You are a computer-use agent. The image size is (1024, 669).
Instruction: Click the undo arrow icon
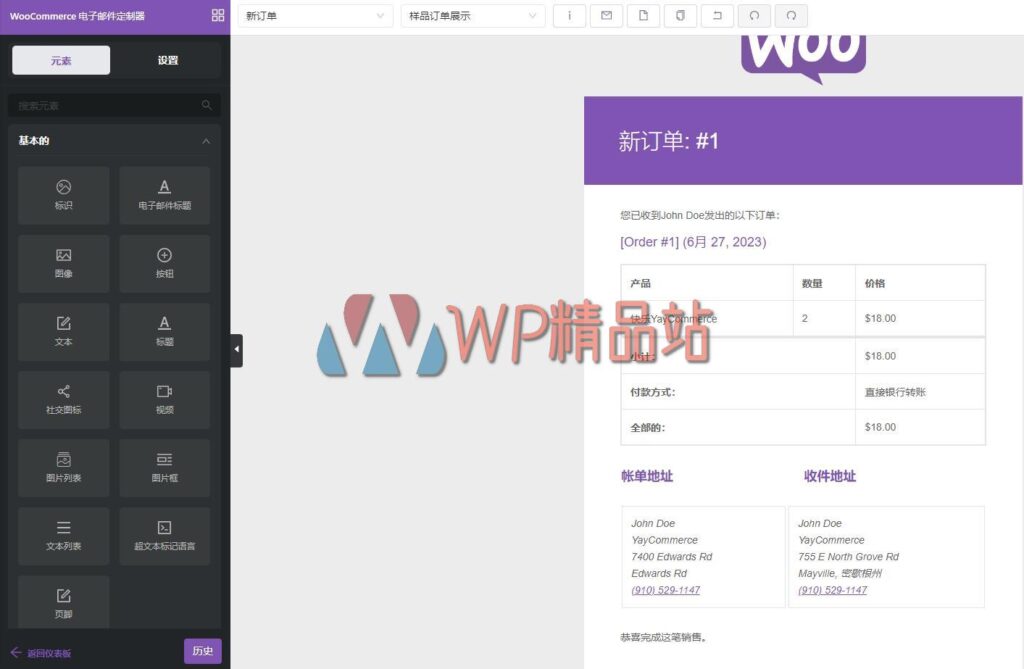click(754, 16)
